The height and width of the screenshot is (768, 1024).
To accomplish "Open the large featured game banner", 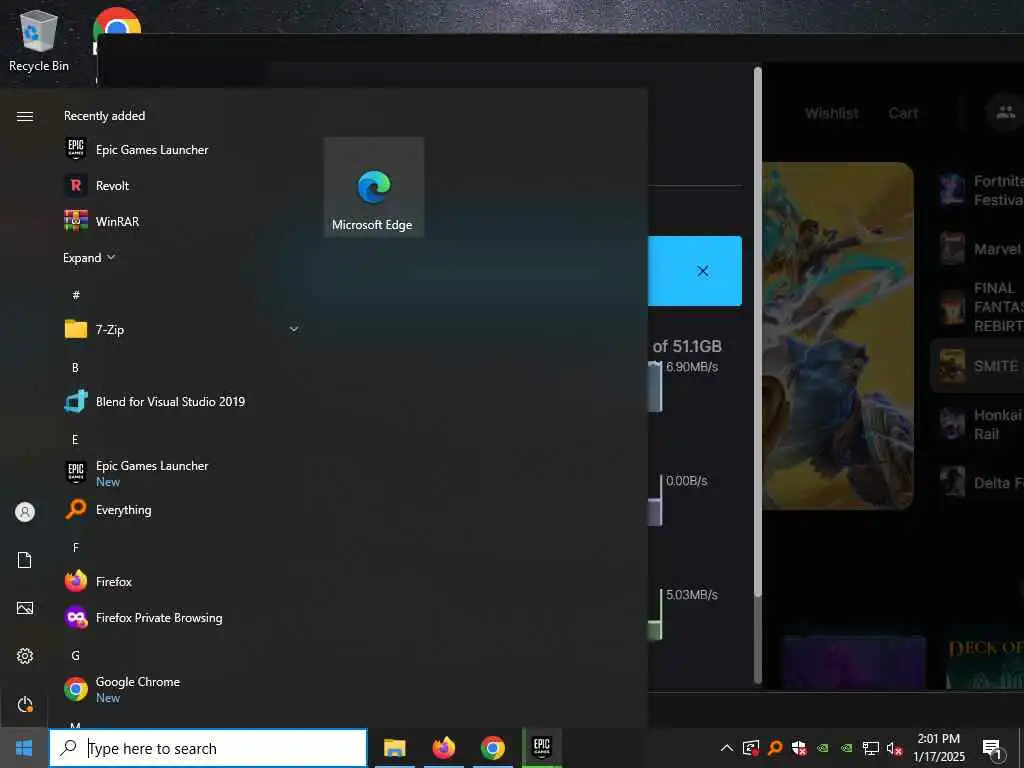I will coord(838,336).
